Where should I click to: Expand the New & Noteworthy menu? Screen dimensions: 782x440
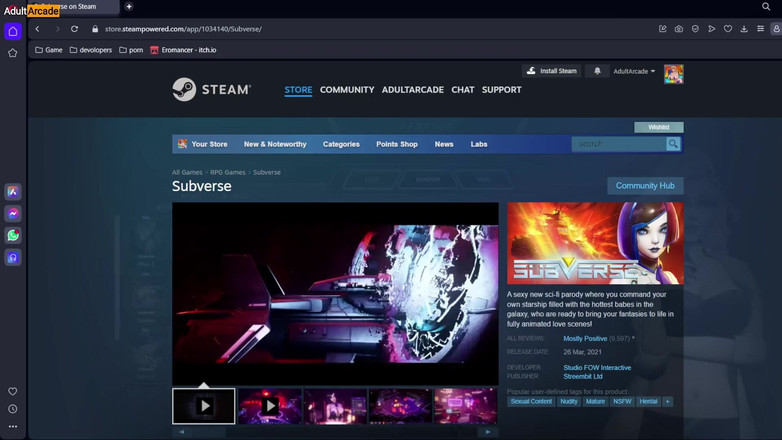275,144
